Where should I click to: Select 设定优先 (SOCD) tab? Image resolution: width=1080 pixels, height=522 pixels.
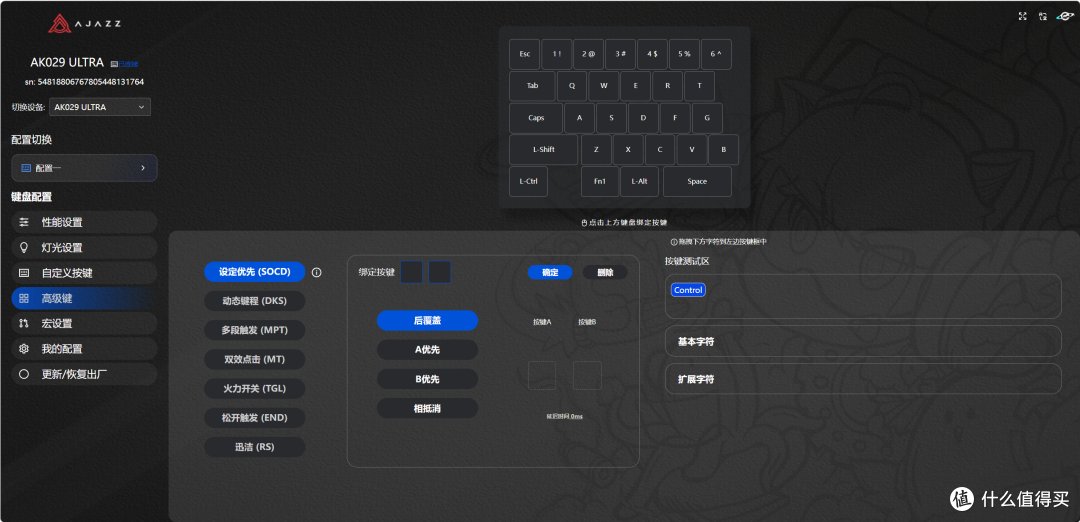tap(254, 272)
